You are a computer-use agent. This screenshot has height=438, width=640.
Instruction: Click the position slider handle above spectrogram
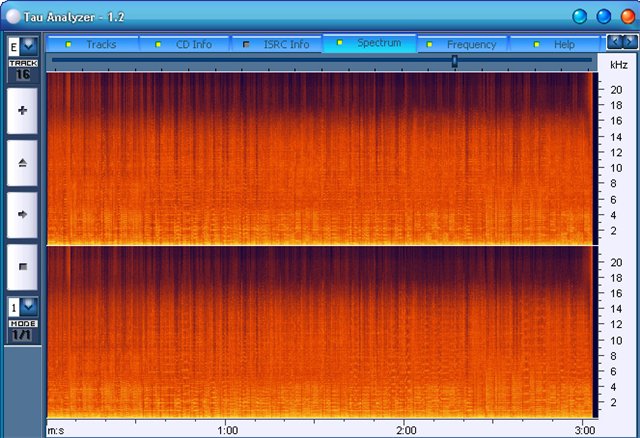(455, 61)
